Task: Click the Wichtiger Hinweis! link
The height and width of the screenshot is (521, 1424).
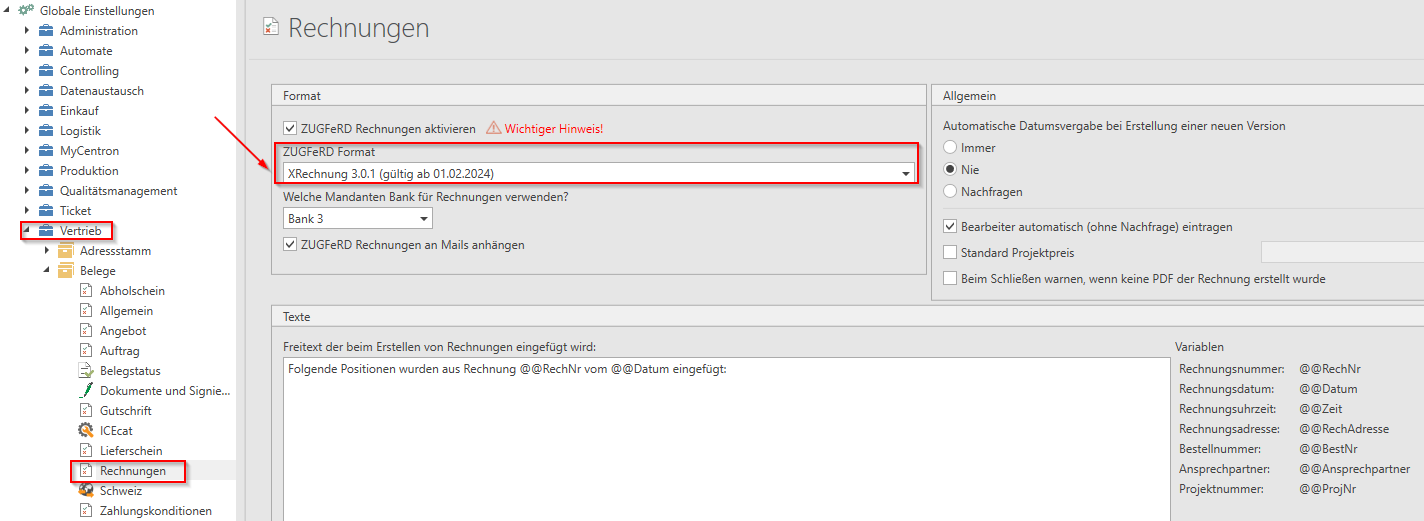Action: pyautogui.click(x=554, y=128)
